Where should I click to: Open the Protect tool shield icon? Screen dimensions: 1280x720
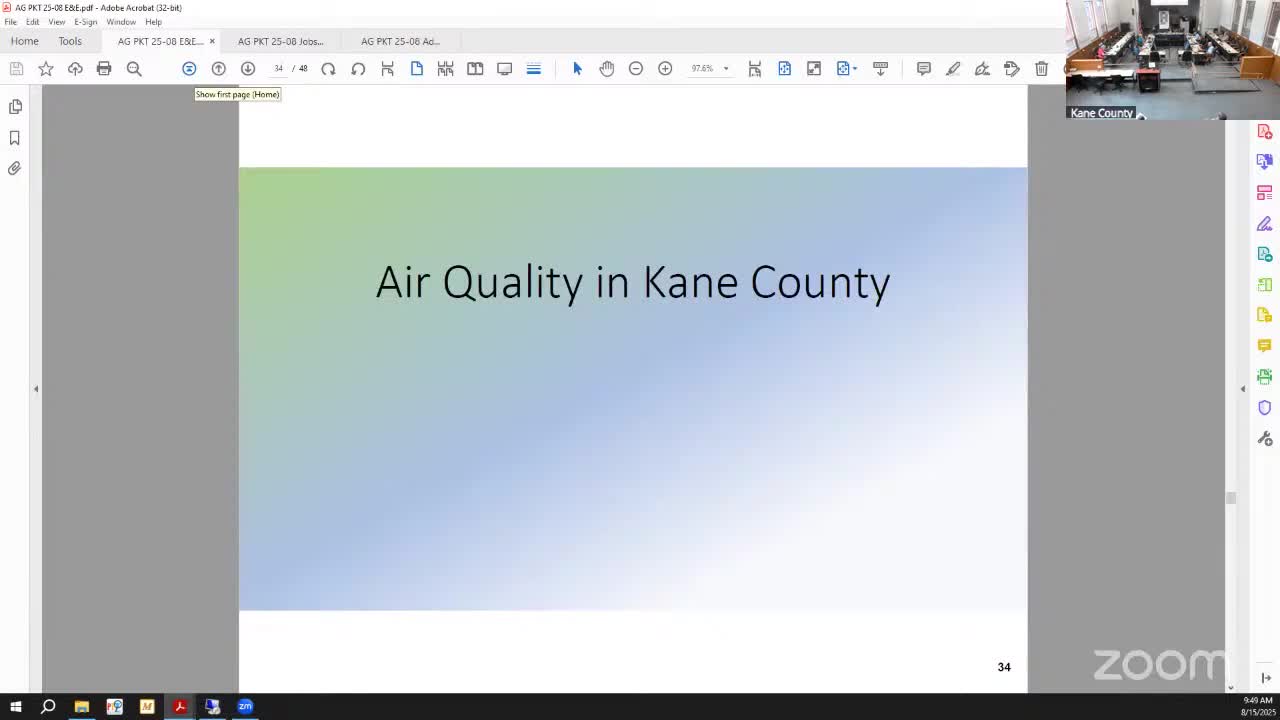click(x=1264, y=407)
